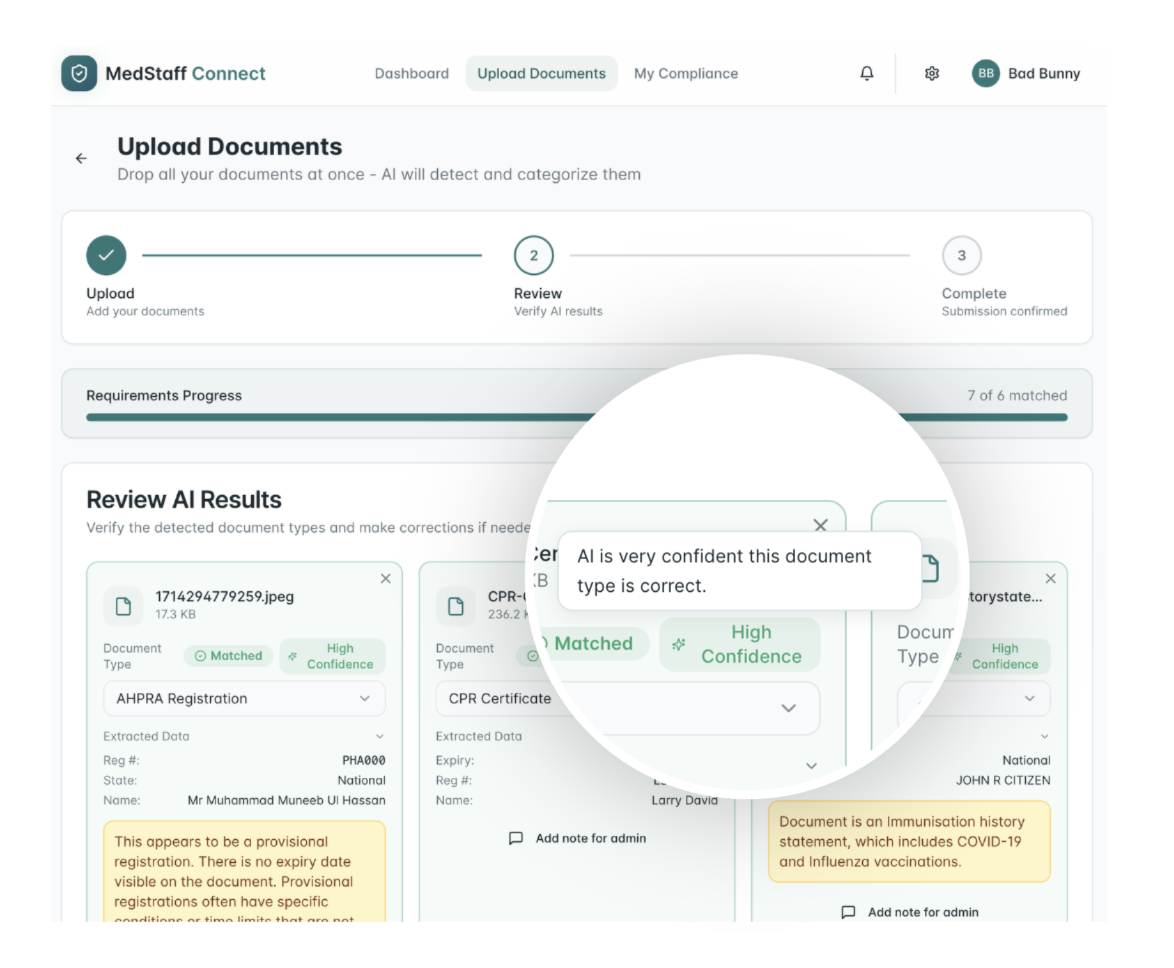
Task: Click registration number PHA000
Action: [x=364, y=761]
